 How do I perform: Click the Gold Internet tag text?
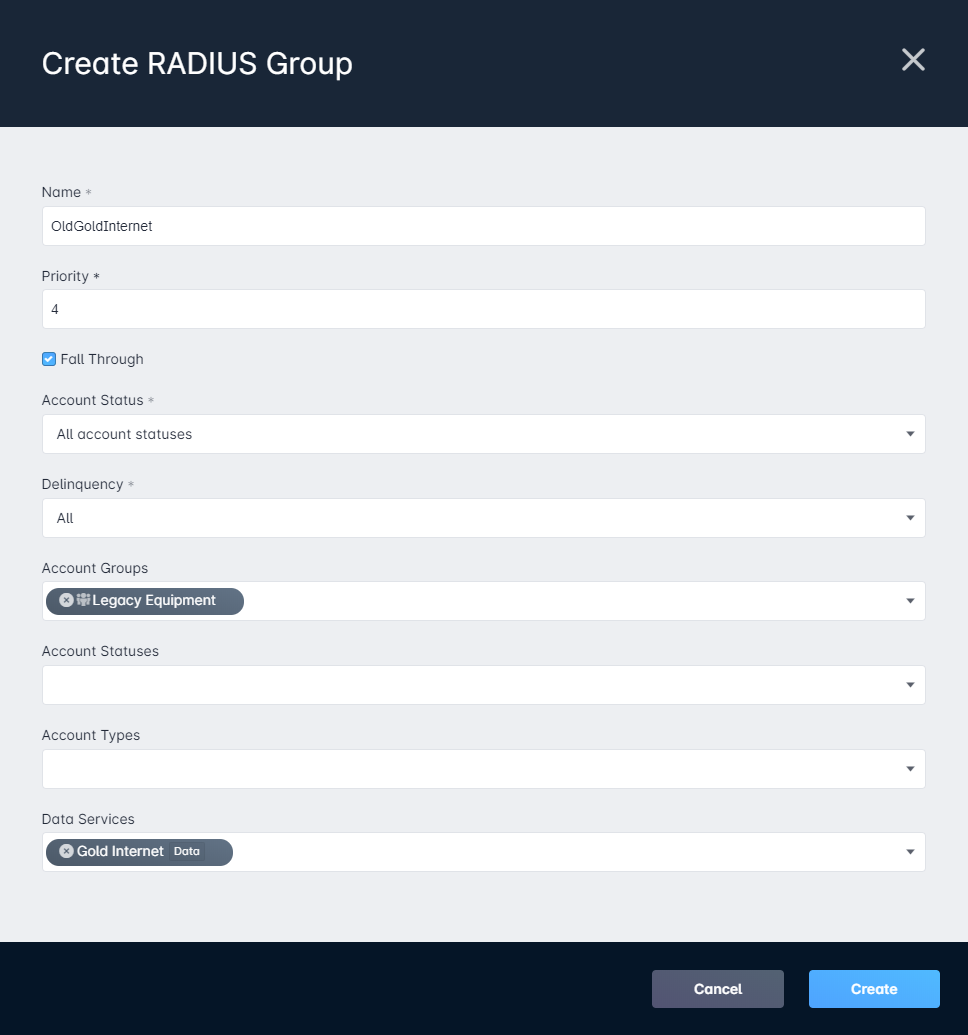tap(120, 851)
